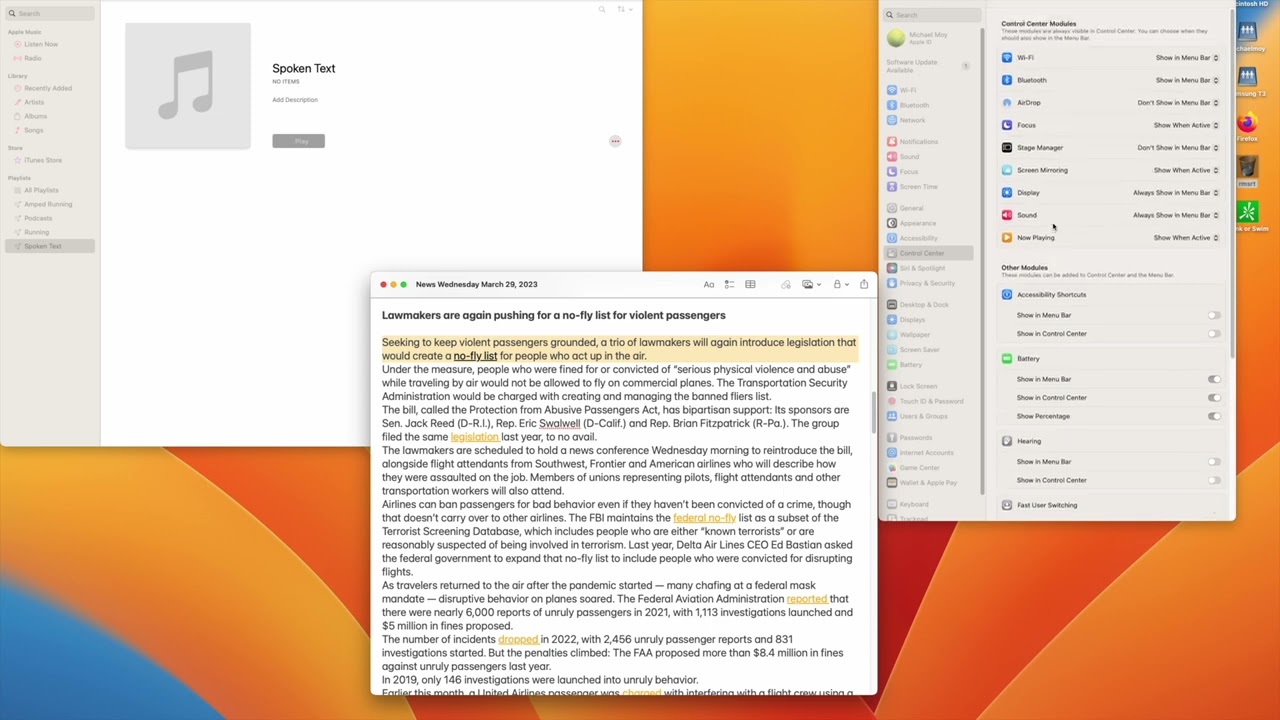Click the more options ellipsis in Music
This screenshot has height=720, width=1280.
[x=615, y=141]
